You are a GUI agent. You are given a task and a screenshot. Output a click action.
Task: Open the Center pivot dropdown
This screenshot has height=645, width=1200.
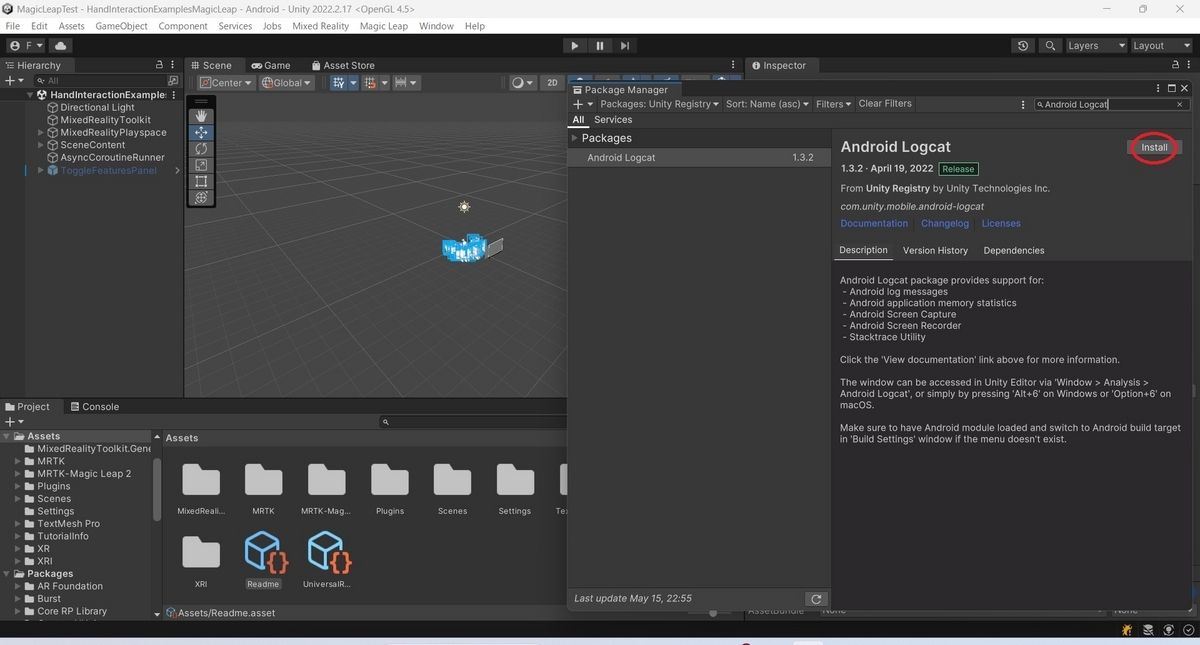click(227, 83)
